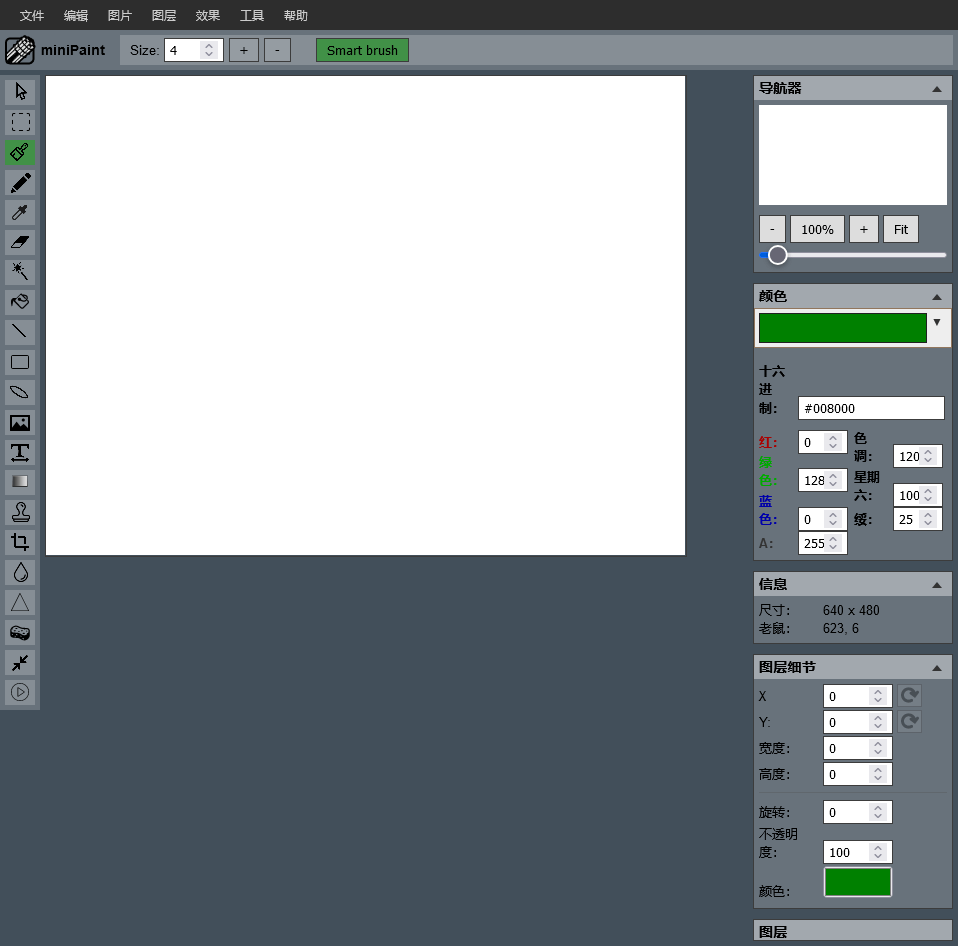Open the 文件 menu

click(x=32, y=15)
